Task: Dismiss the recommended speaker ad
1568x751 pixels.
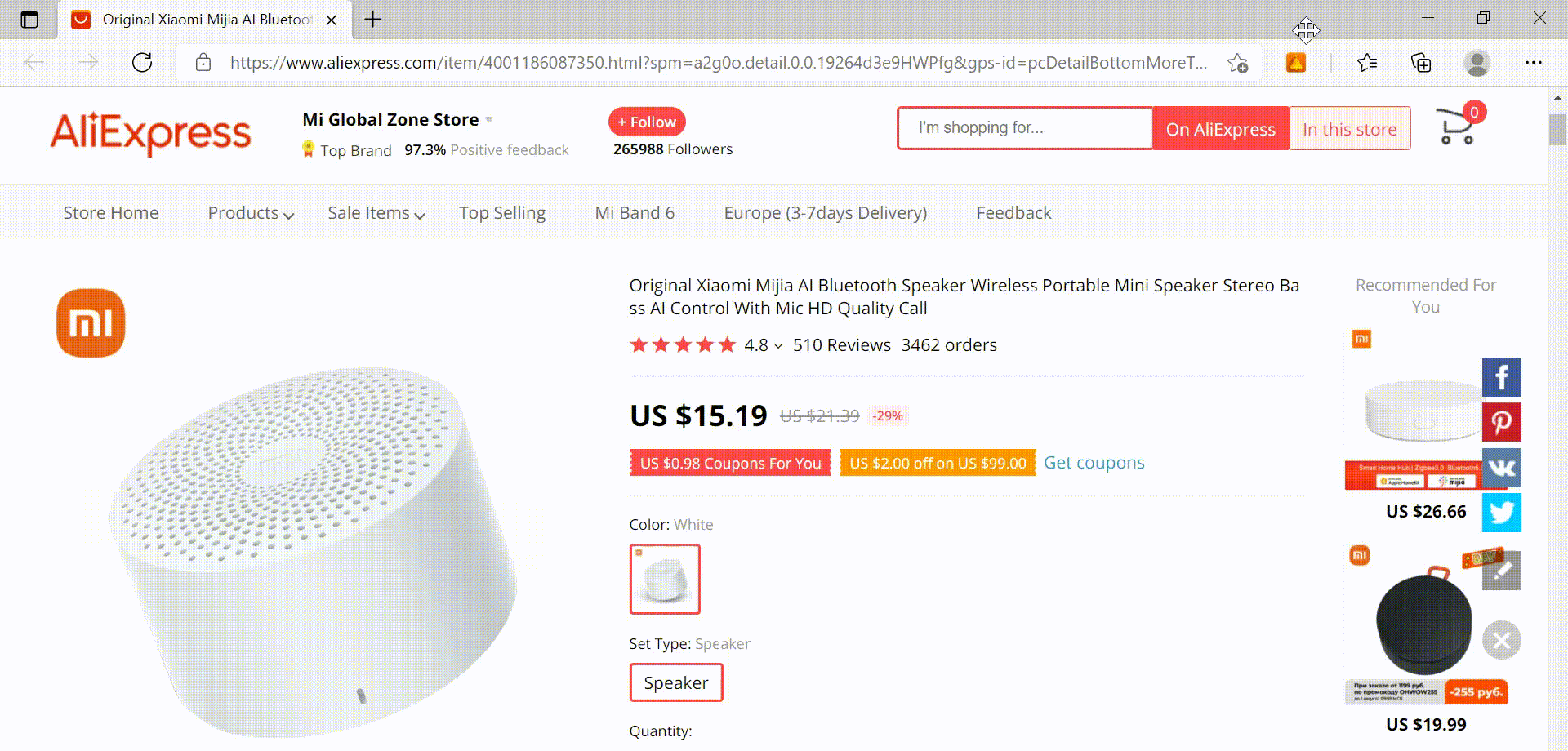Action: pos(1501,641)
